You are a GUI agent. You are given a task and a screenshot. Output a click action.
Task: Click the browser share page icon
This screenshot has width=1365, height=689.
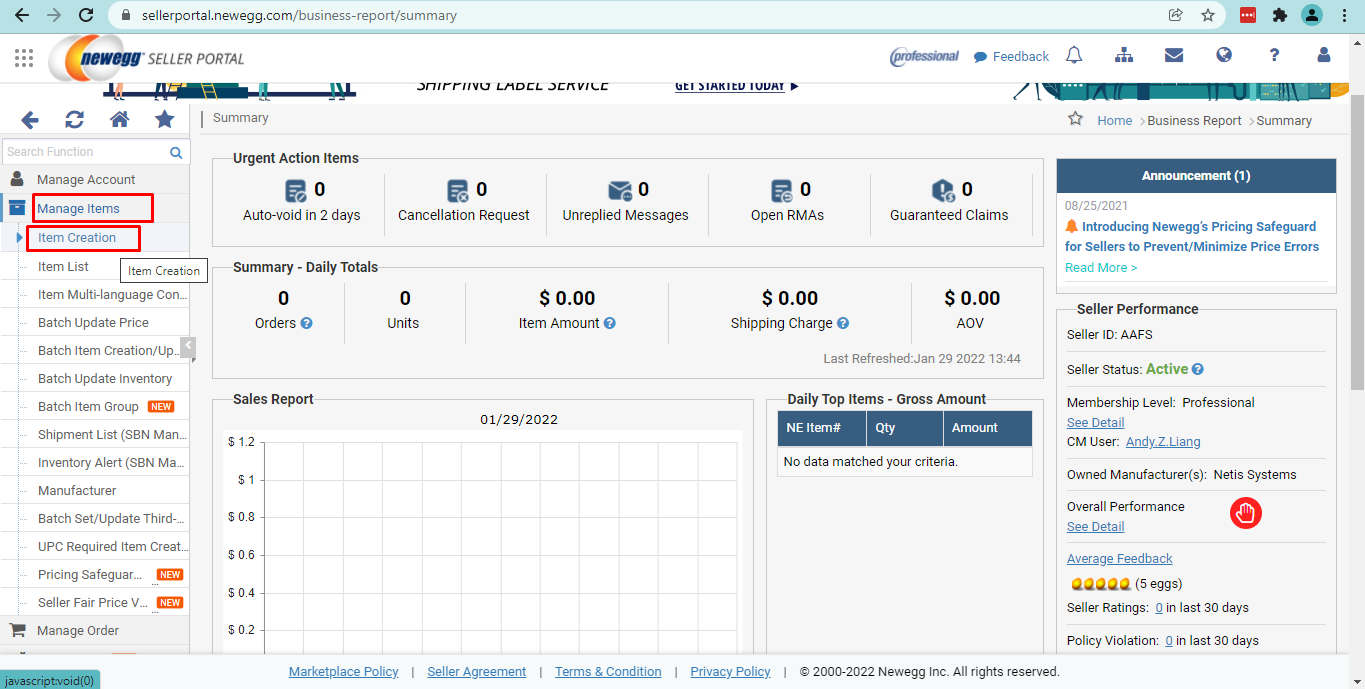point(1176,15)
